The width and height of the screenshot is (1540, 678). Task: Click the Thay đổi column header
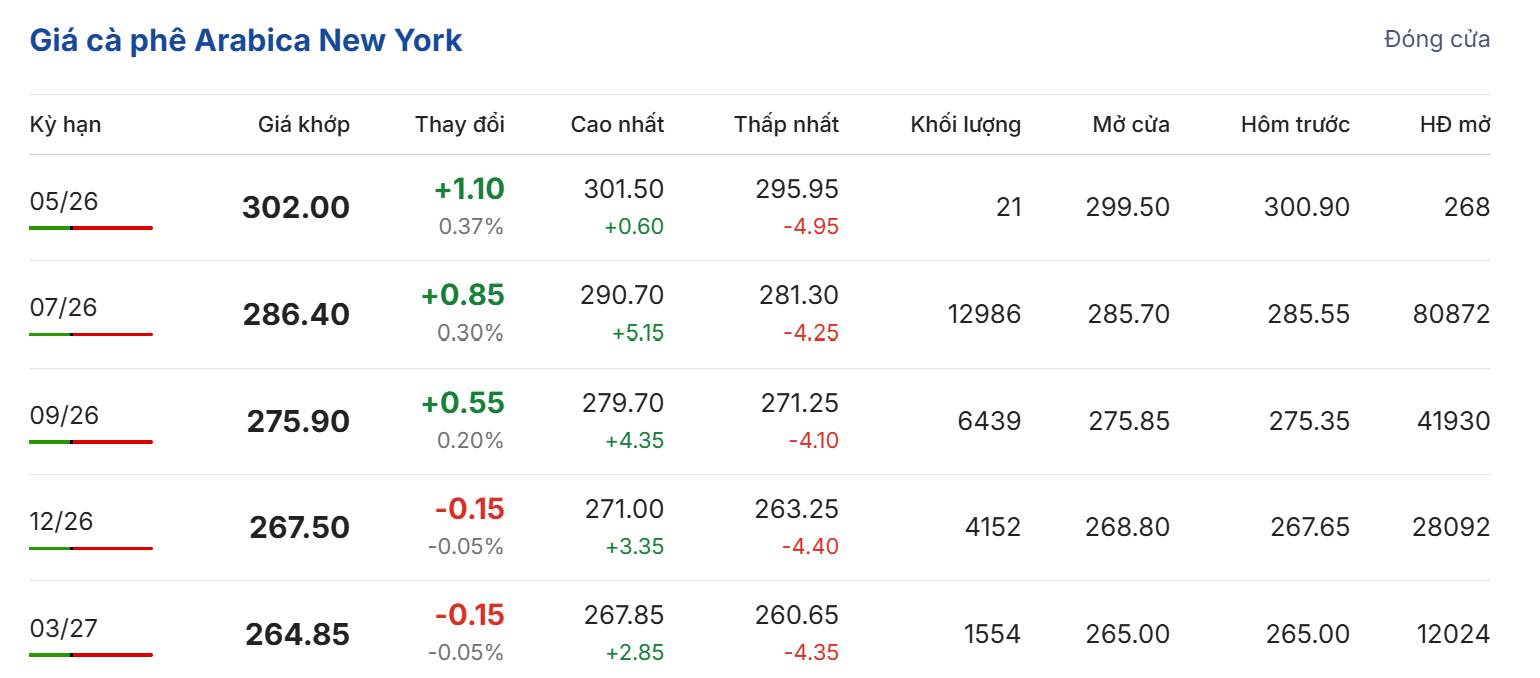460,125
